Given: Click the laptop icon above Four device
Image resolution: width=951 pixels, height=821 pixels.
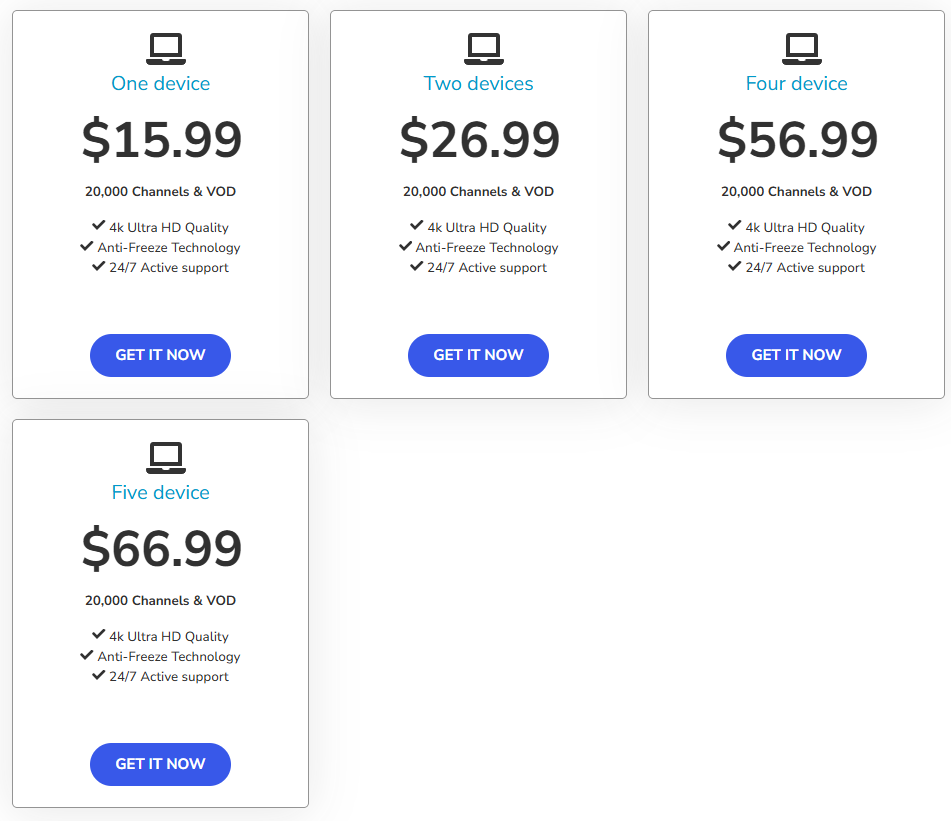Looking at the screenshot, I should (x=802, y=48).
